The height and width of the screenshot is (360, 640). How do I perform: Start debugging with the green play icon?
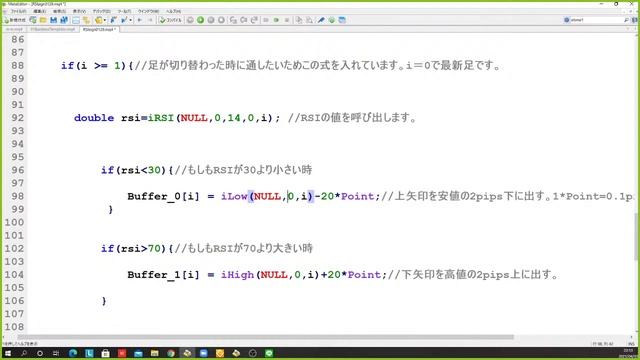click(200, 20)
